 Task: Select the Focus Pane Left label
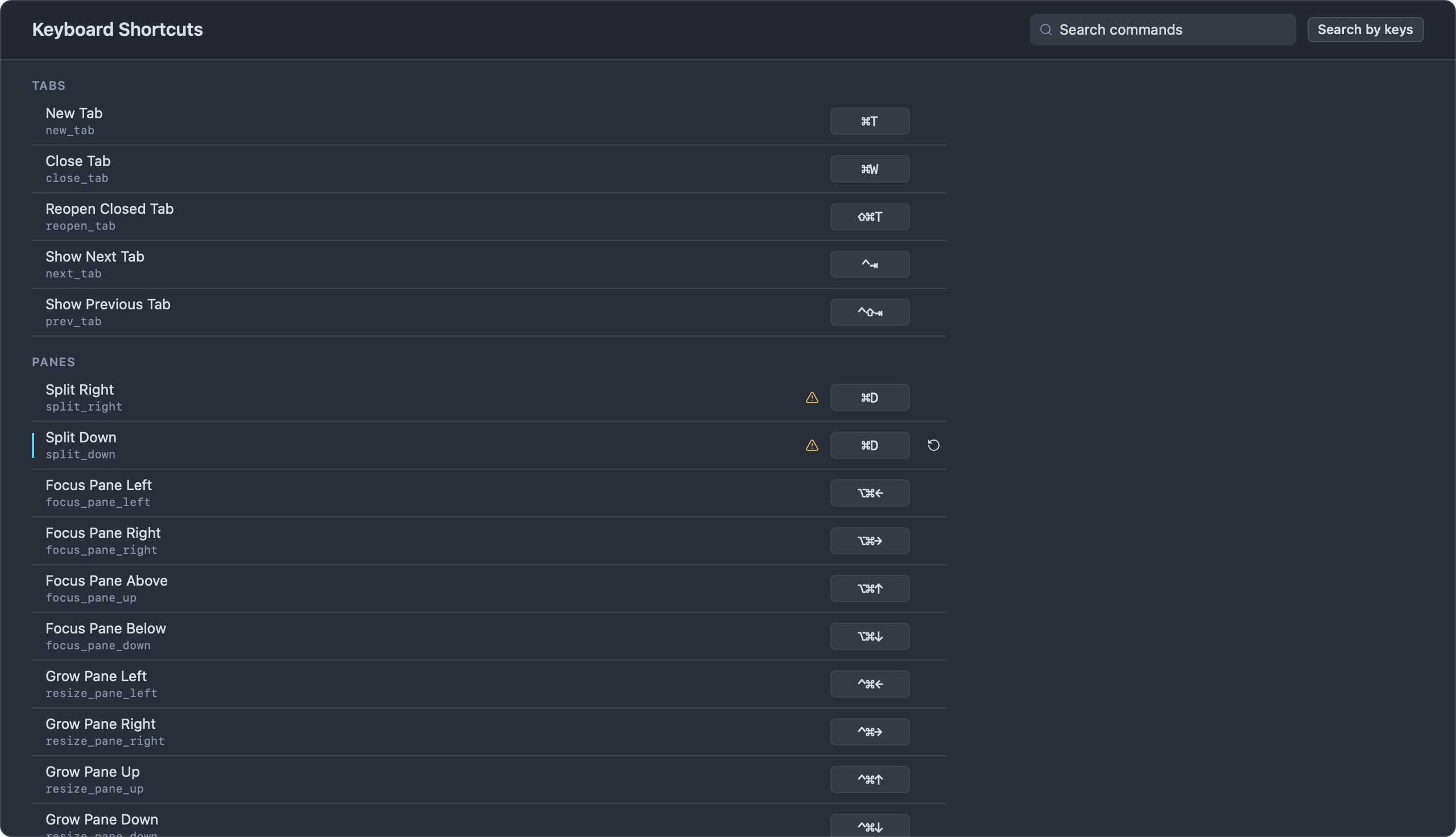(x=98, y=485)
